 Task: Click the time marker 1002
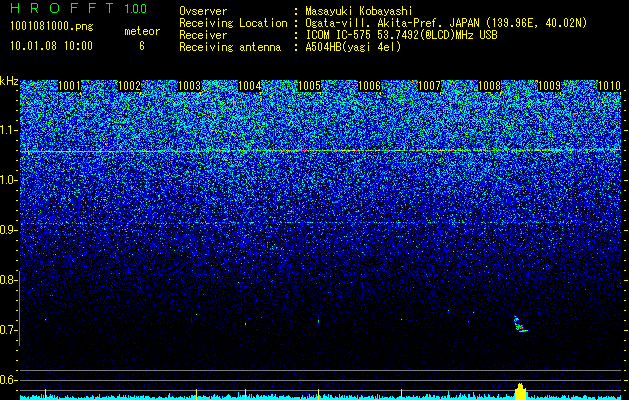[130, 86]
